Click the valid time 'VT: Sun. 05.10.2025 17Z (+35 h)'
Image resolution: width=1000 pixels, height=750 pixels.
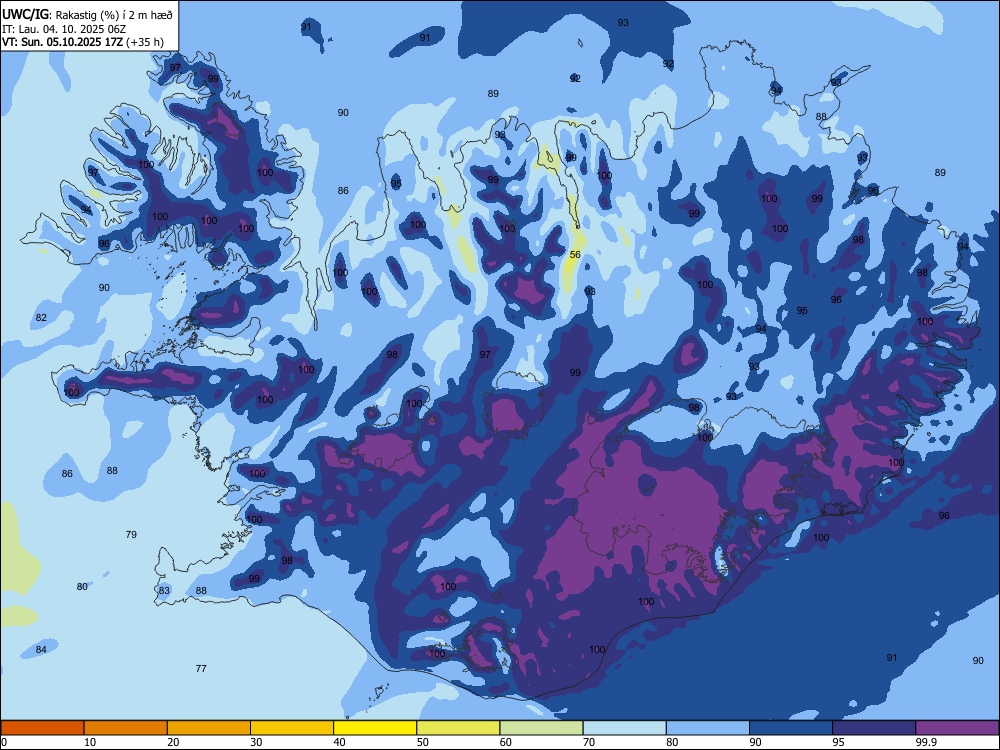pos(83,42)
